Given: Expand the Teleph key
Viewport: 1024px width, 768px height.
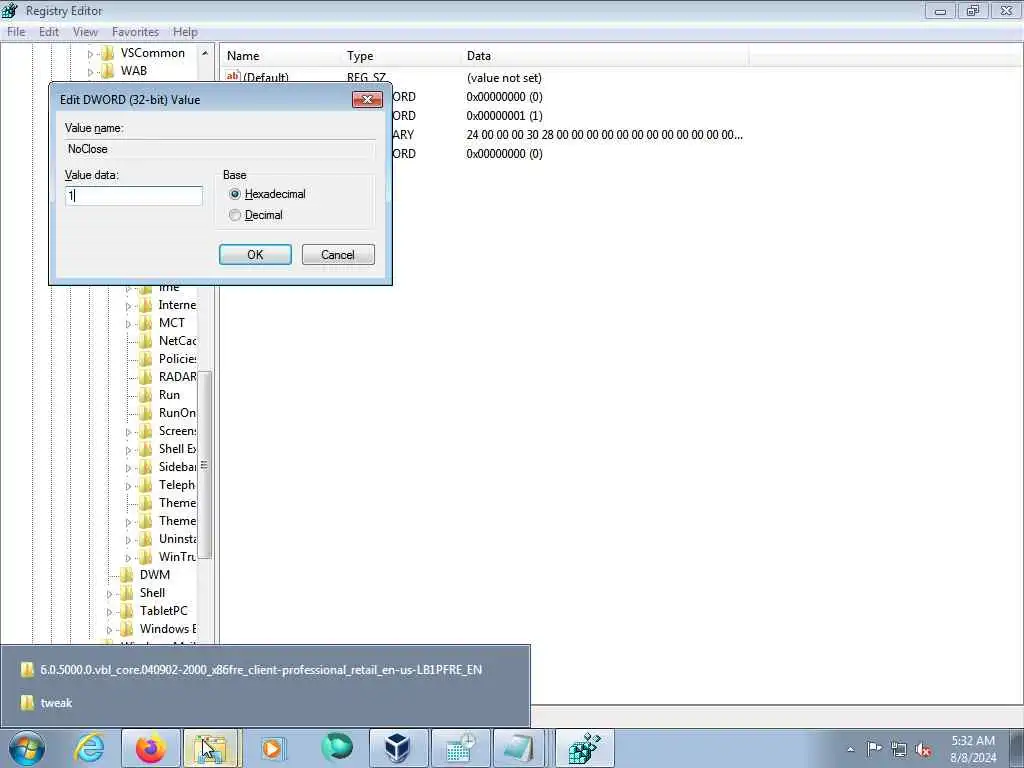Looking at the screenshot, I should click(128, 485).
